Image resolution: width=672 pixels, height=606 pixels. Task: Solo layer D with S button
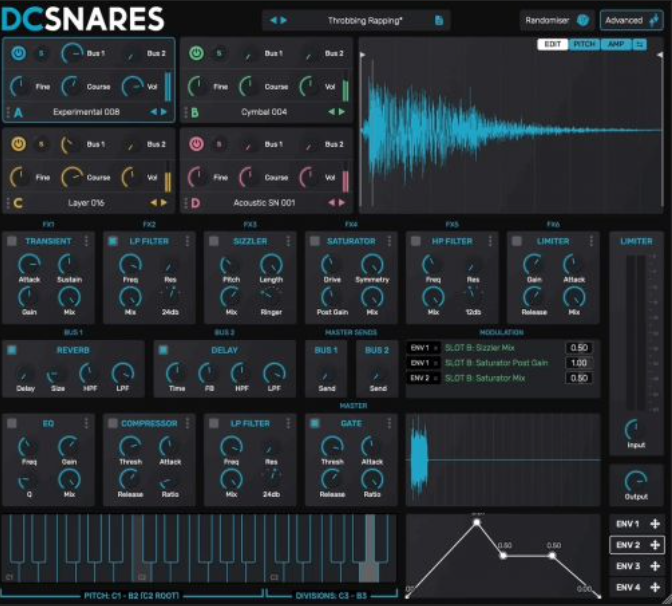tap(219, 144)
